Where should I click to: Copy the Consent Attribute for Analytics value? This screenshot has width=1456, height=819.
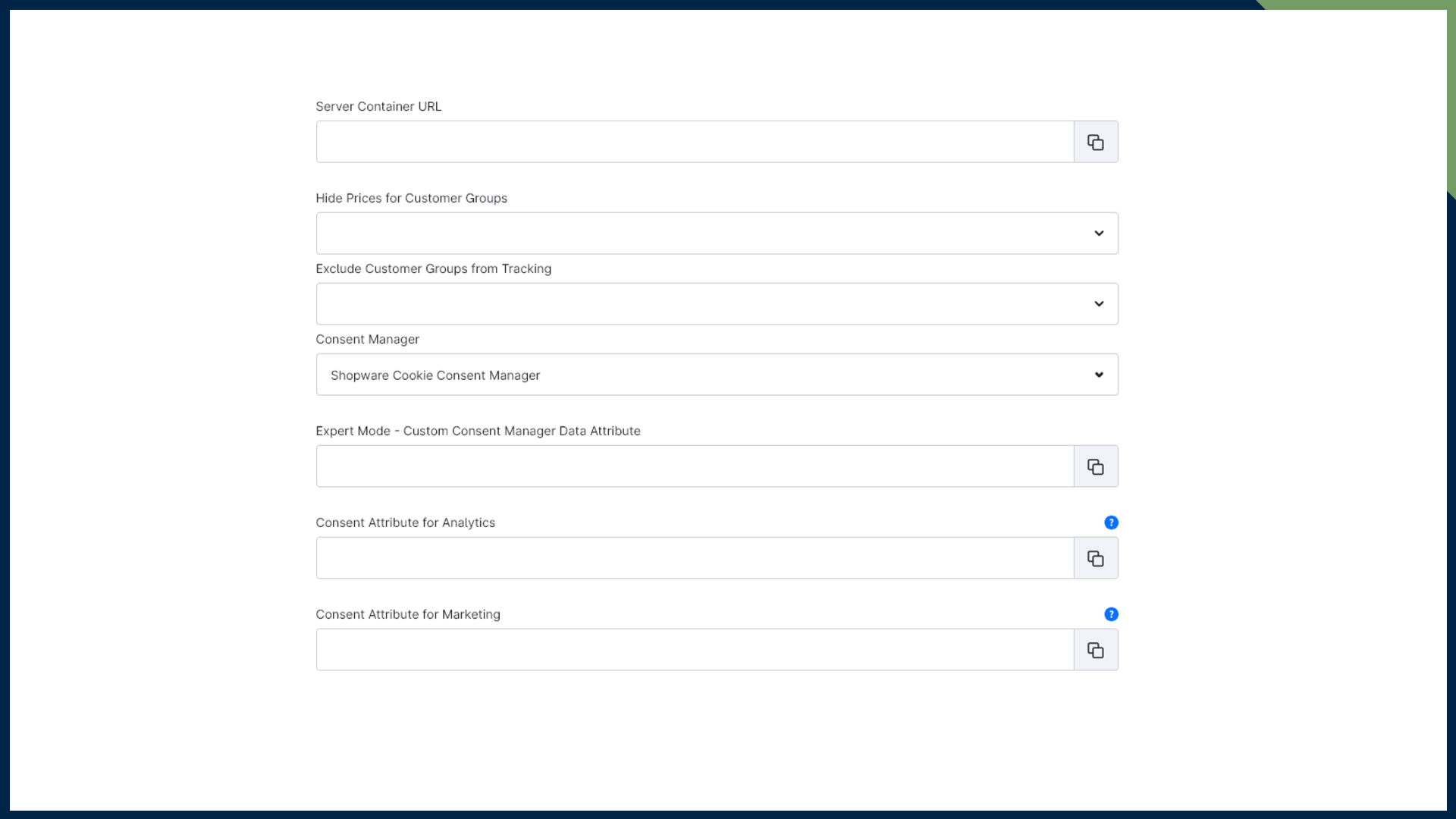(x=1095, y=558)
